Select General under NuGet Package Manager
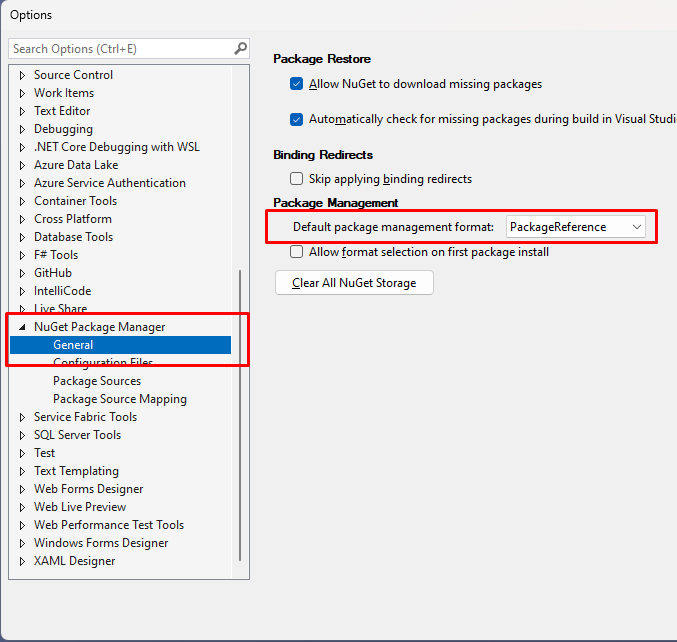Screen dimensions: 677x642 [x=120, y=345]
